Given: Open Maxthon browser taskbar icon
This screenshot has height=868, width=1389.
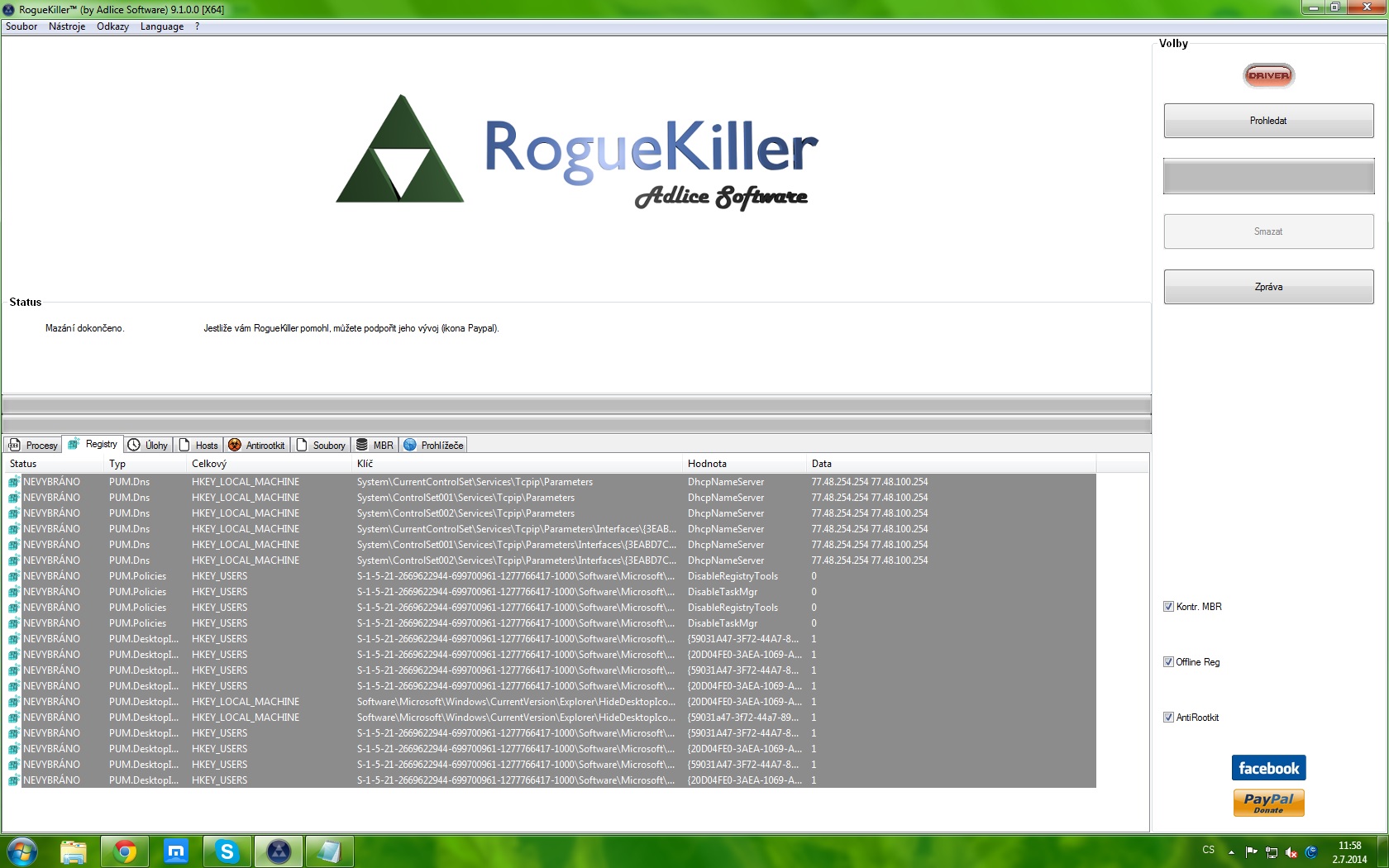Looking at the screenshot, I should pyautogui.click(x=176, y=851).
